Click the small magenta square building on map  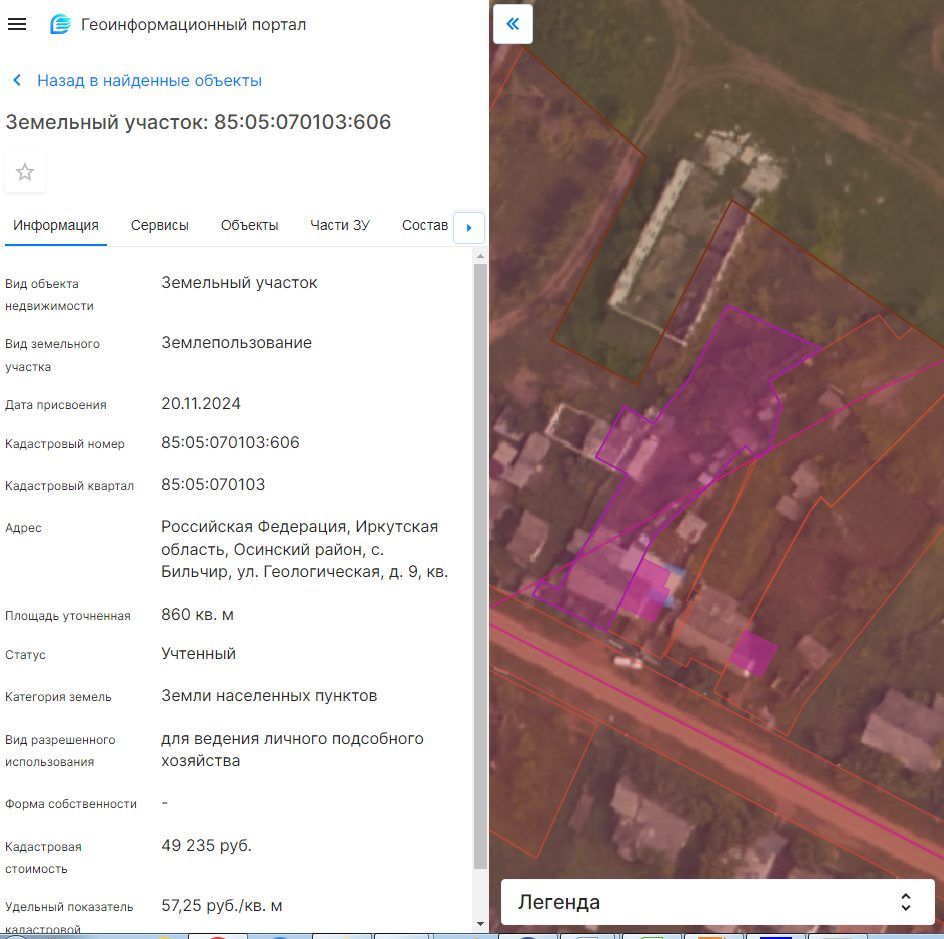click(x=753, y=653)
